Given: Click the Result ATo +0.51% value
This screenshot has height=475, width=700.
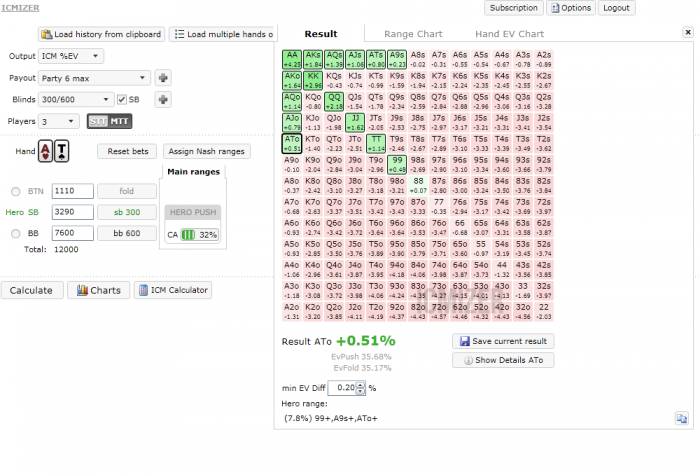Looking at the screenshot, I should point(366,341).
